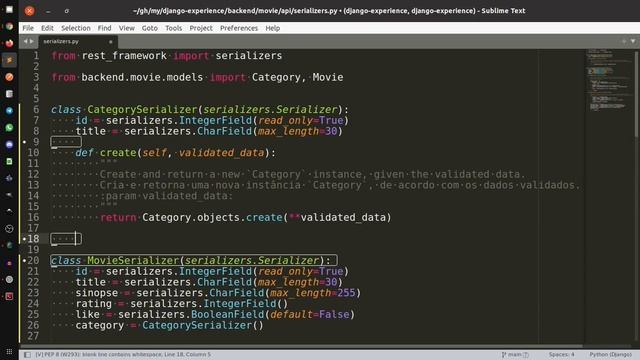
Task: Click 'Movie' import name on line 3
Action: (328, 78)
